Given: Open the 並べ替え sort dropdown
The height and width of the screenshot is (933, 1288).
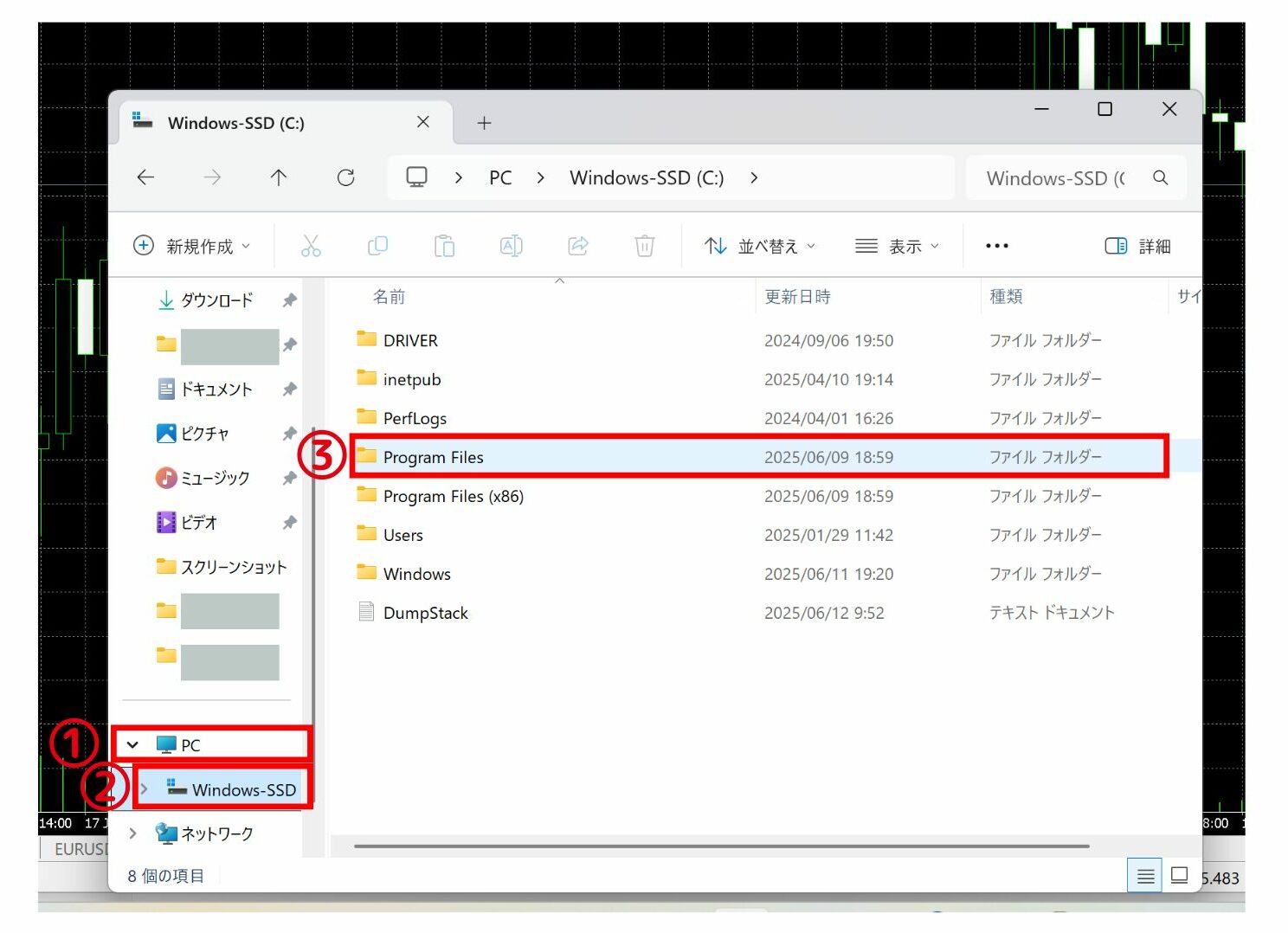Looking at the screenshot, I should point(759,247).
